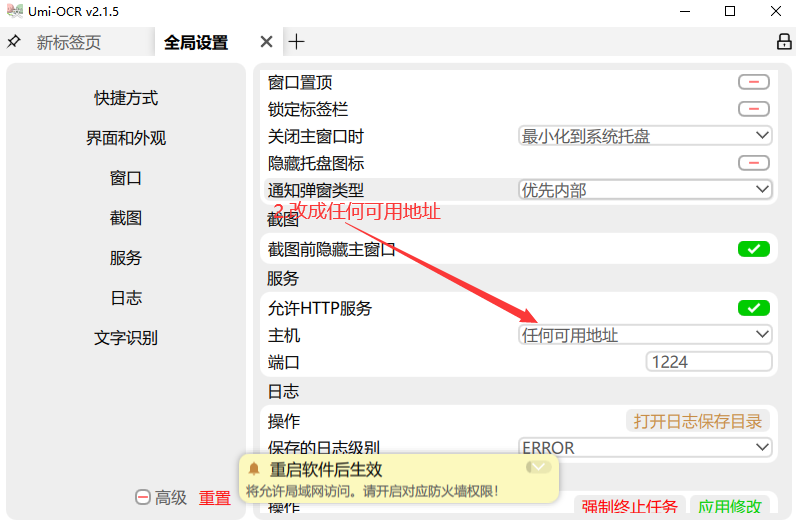Click the 打开日志保存目录 button
Image resolution: width=796 pixels, height=524 pixels.
pyautogui.click(x=698, y=421)
